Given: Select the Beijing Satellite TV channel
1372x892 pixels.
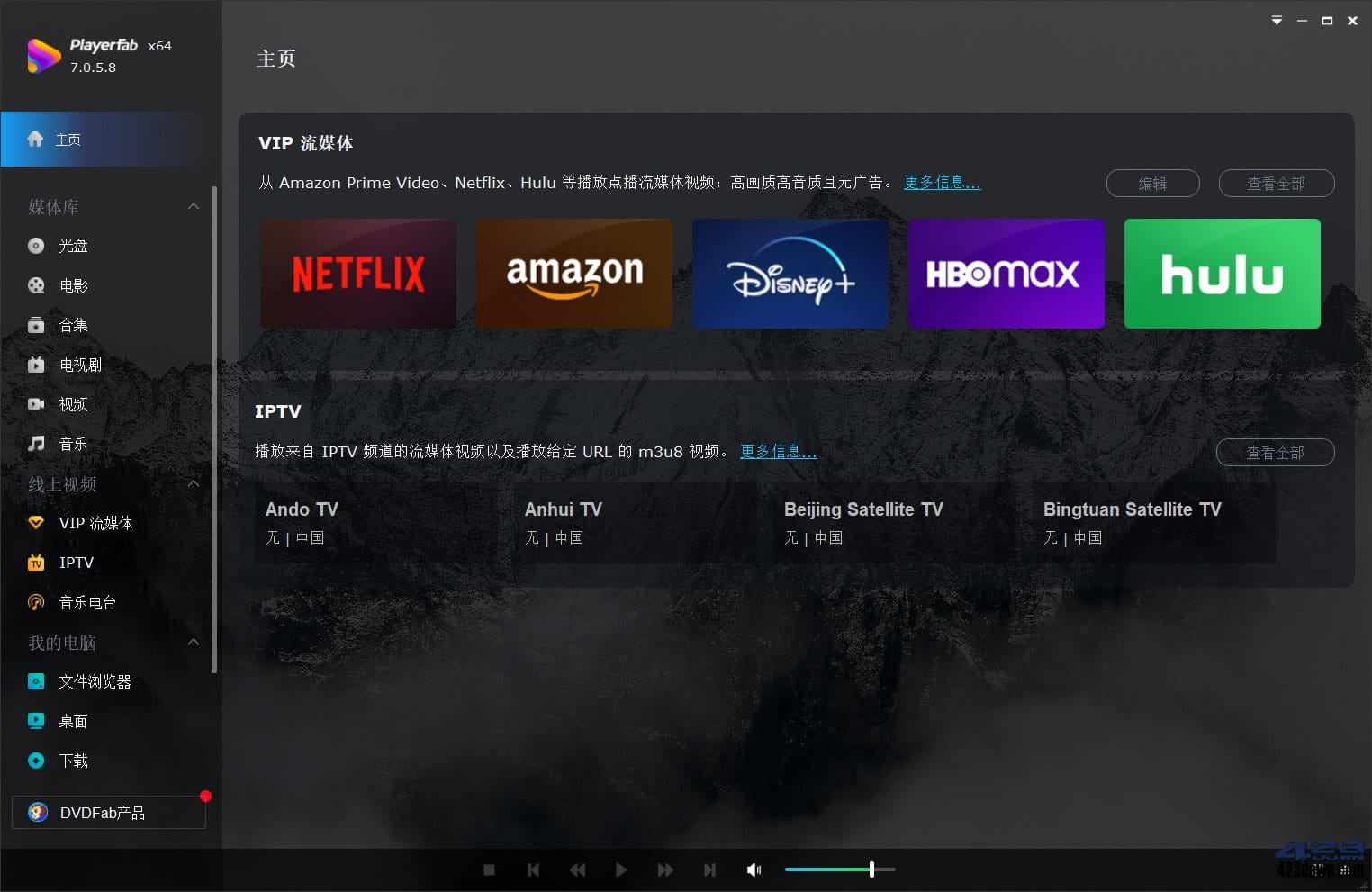Looking at the screenshot, I should [895, 524].
